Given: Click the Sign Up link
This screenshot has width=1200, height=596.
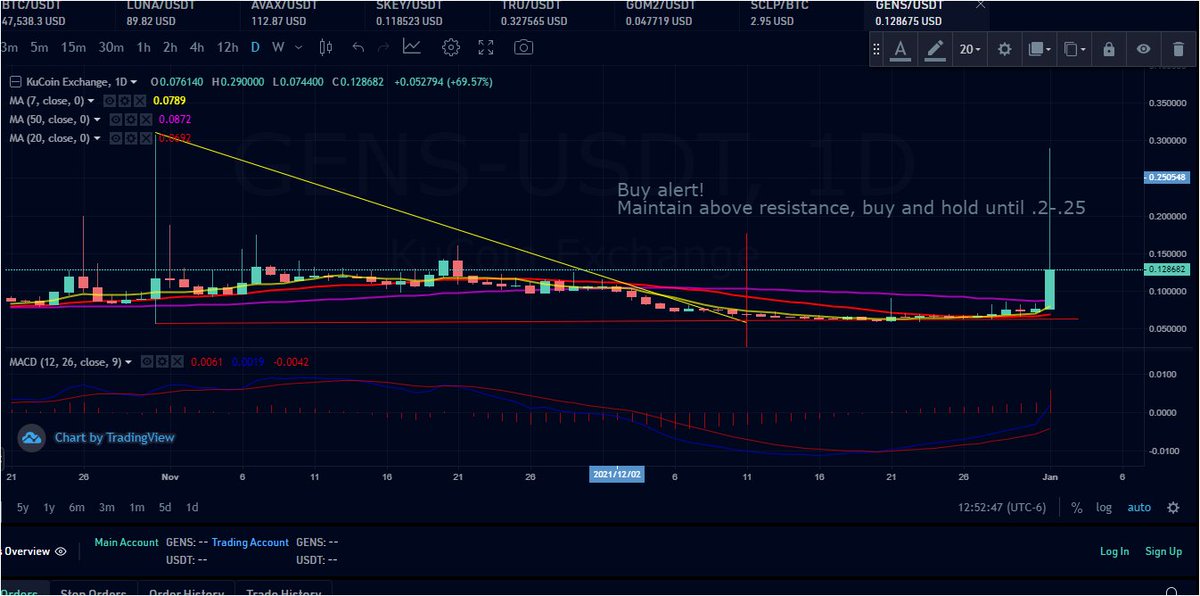Looking at the screenshot, I should coord(1163,551).
